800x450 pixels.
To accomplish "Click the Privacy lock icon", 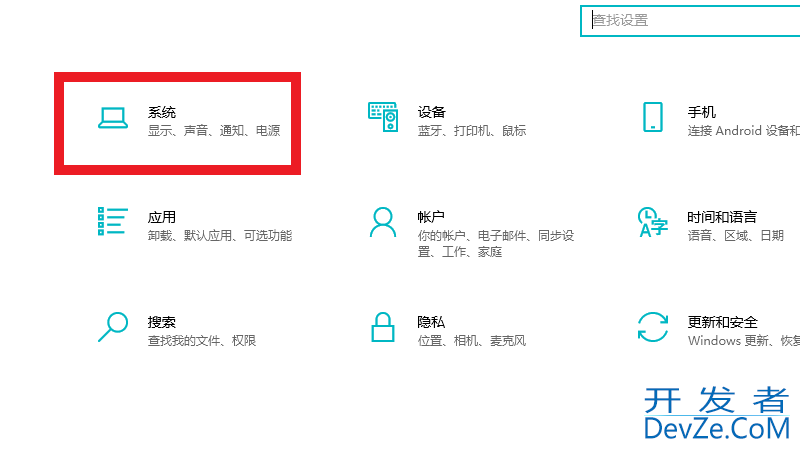I will coord(383,327).
